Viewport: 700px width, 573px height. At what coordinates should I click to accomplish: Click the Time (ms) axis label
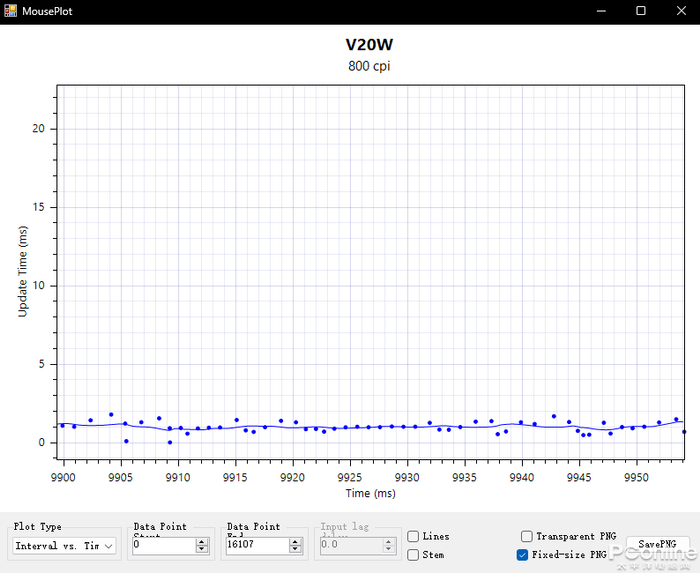point(371,493)
